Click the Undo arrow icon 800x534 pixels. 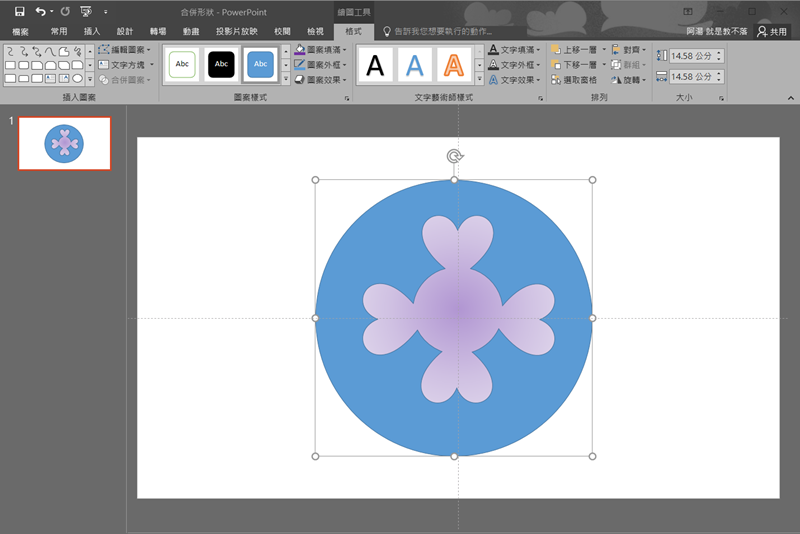point(40,11)
